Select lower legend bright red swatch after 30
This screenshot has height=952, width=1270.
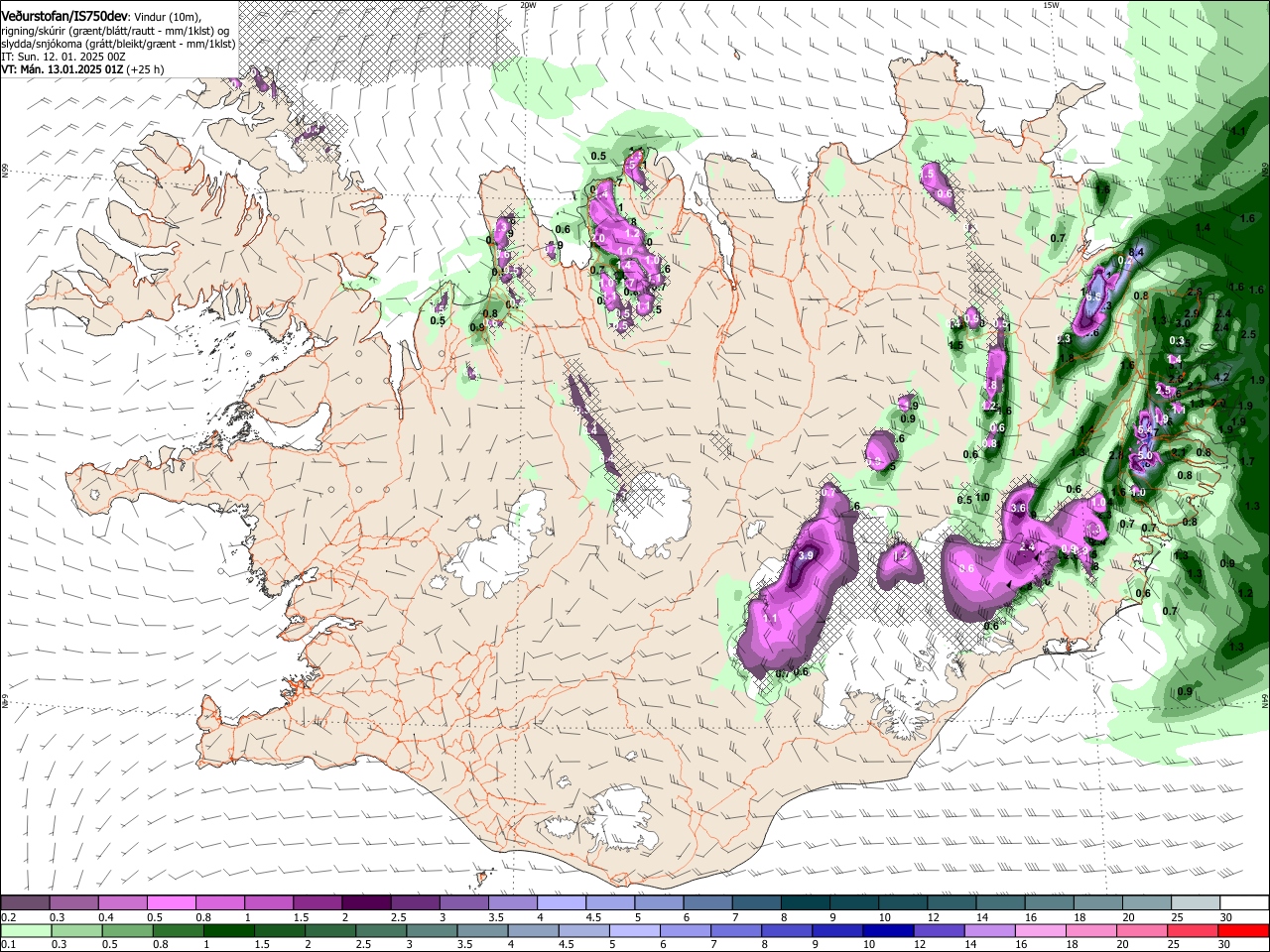tap(1244, 930)
